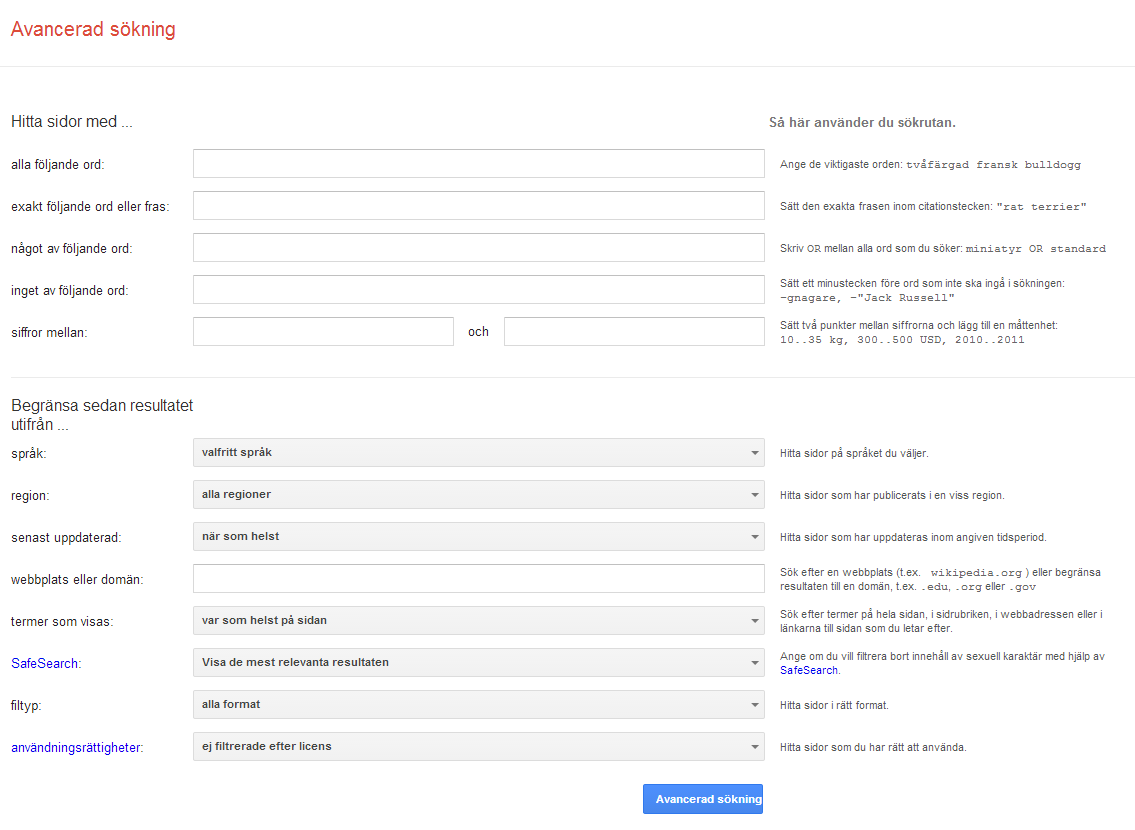The height and width of the screenshot is (830, 1135).
Task: Select the 'inget av följande ord' input field
Action: [x=478, y=289]
